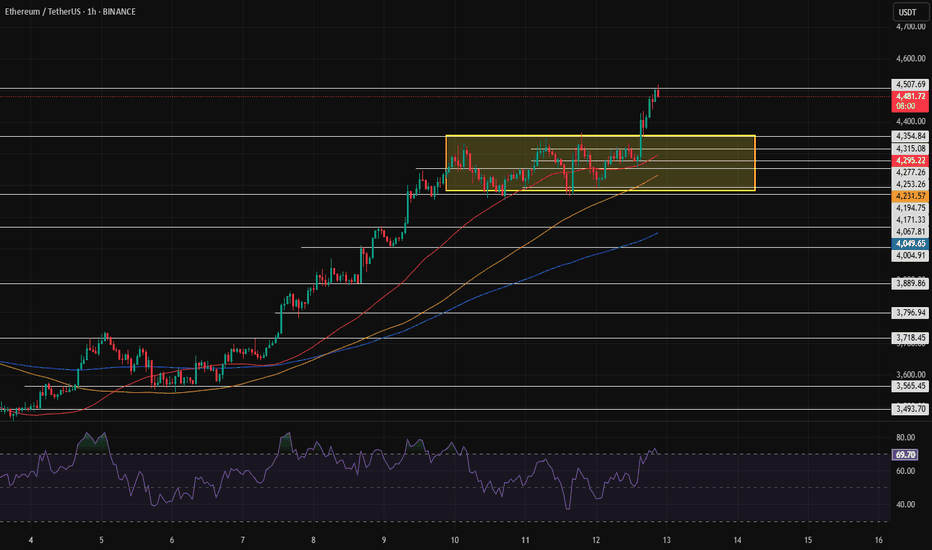Select the 4,507.69 price level label
This screenshot has width=932, height=550.
coord(910,84)
